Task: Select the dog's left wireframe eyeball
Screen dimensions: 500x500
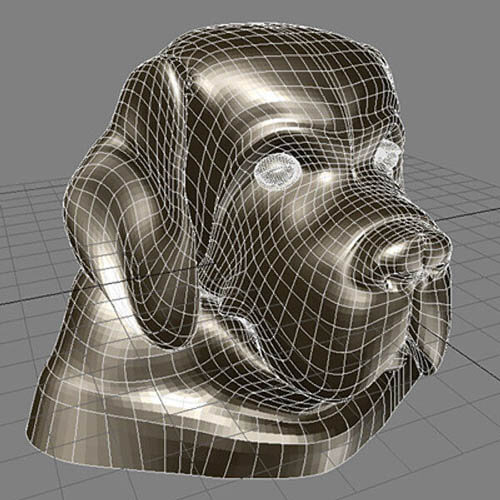Action: 276,171
